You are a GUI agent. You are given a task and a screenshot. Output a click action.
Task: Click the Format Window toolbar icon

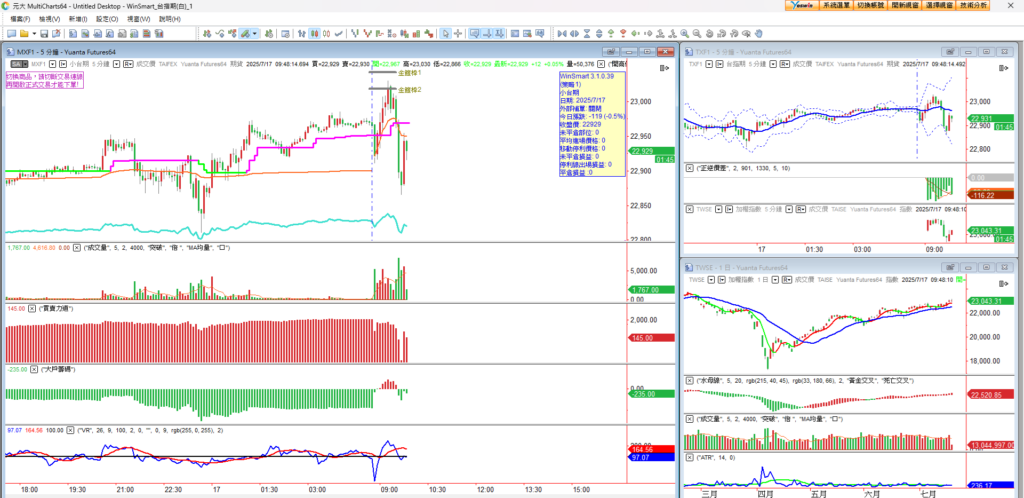285,33
